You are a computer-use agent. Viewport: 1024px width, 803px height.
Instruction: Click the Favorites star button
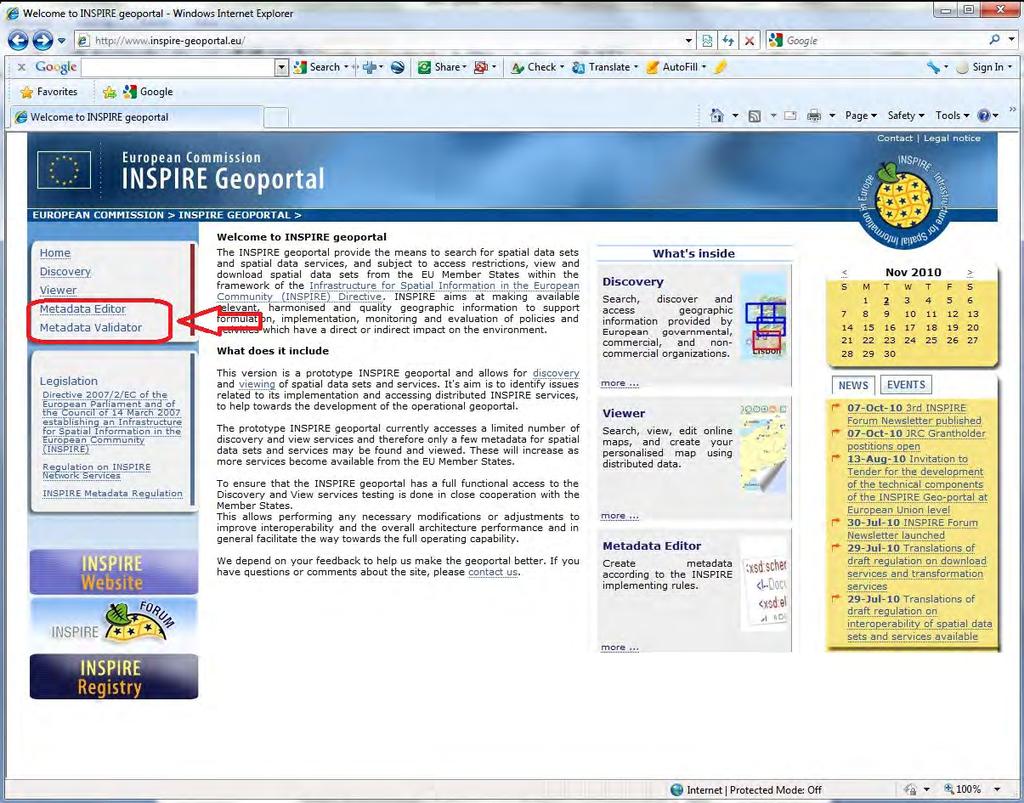[x=50, y=92]
